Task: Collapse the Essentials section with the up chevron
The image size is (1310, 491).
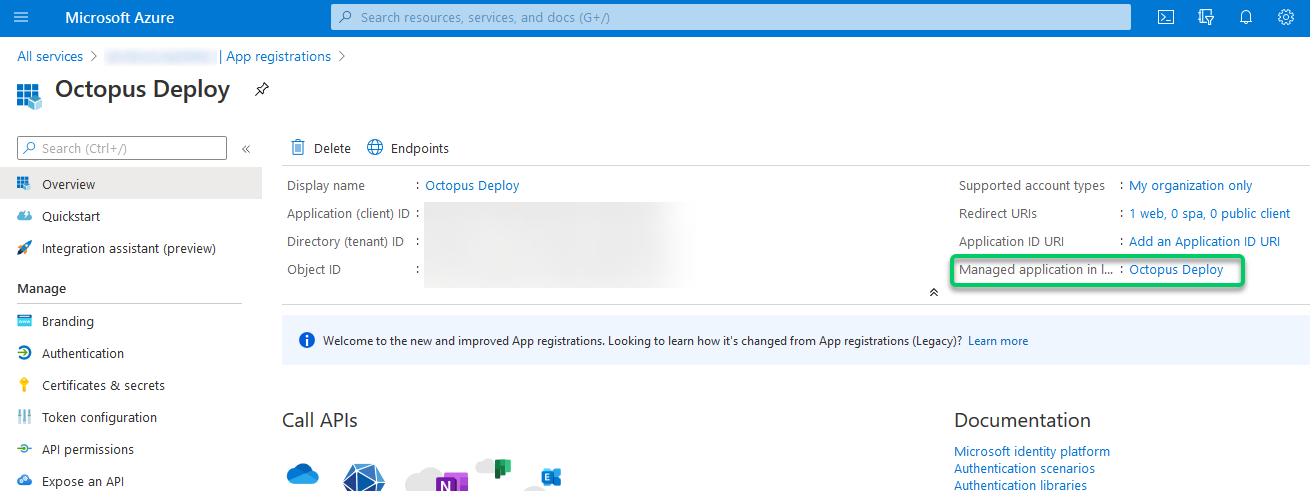Action: (933, 292)
